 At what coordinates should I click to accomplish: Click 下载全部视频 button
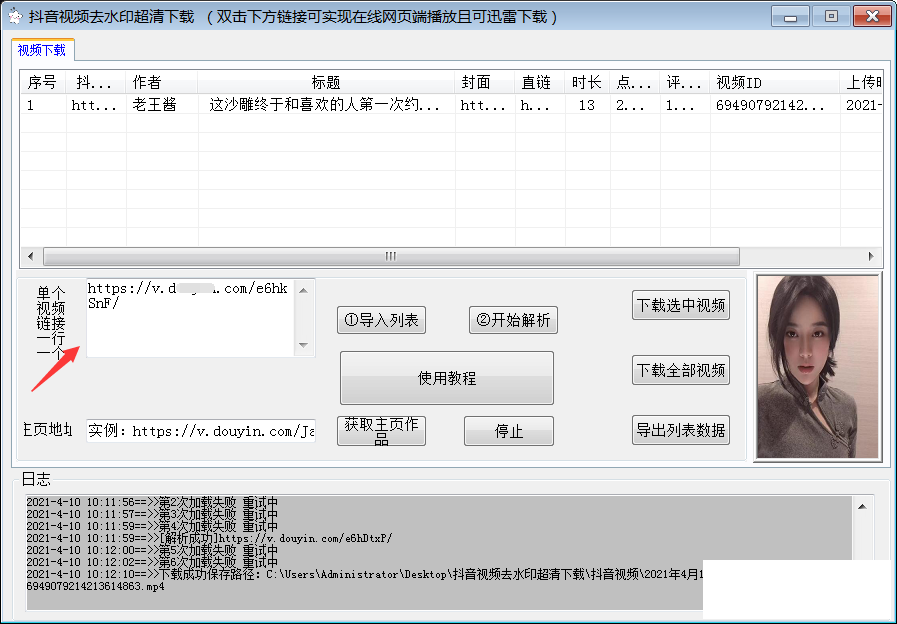coord(681,370)
